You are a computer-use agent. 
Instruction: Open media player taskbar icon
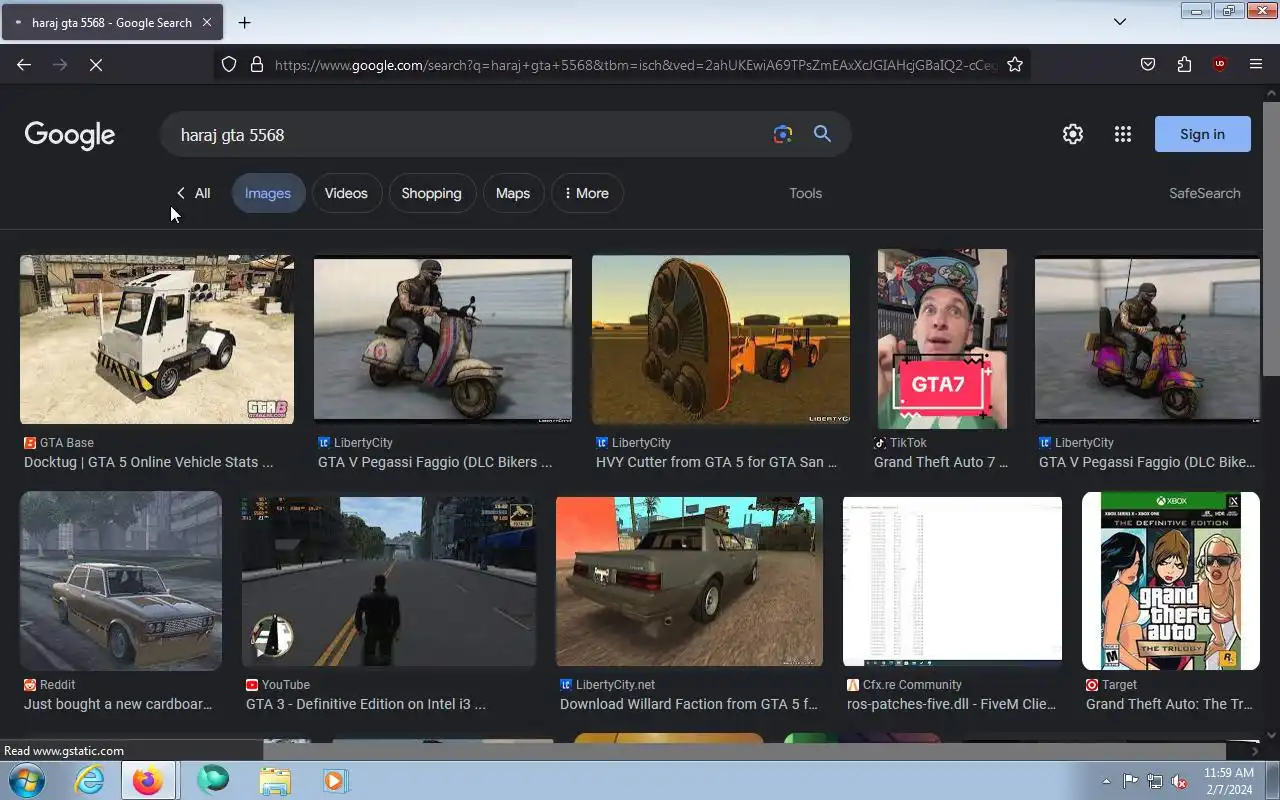(x=335, y=780)
